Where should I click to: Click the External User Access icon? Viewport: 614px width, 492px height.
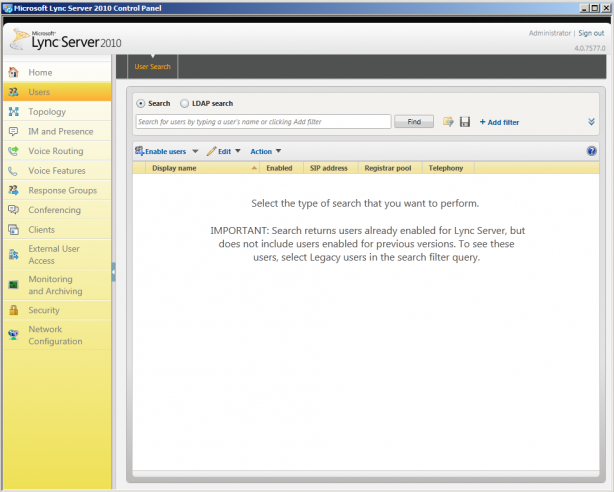click(13, 255)
